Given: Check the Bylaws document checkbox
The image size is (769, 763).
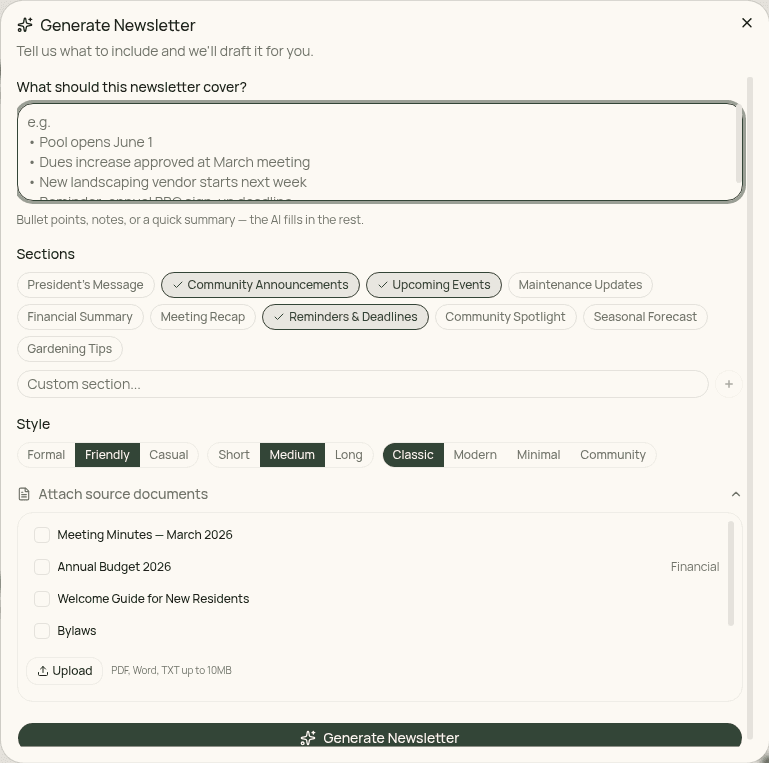Looking at the screenshot, I should coord(42,631).
